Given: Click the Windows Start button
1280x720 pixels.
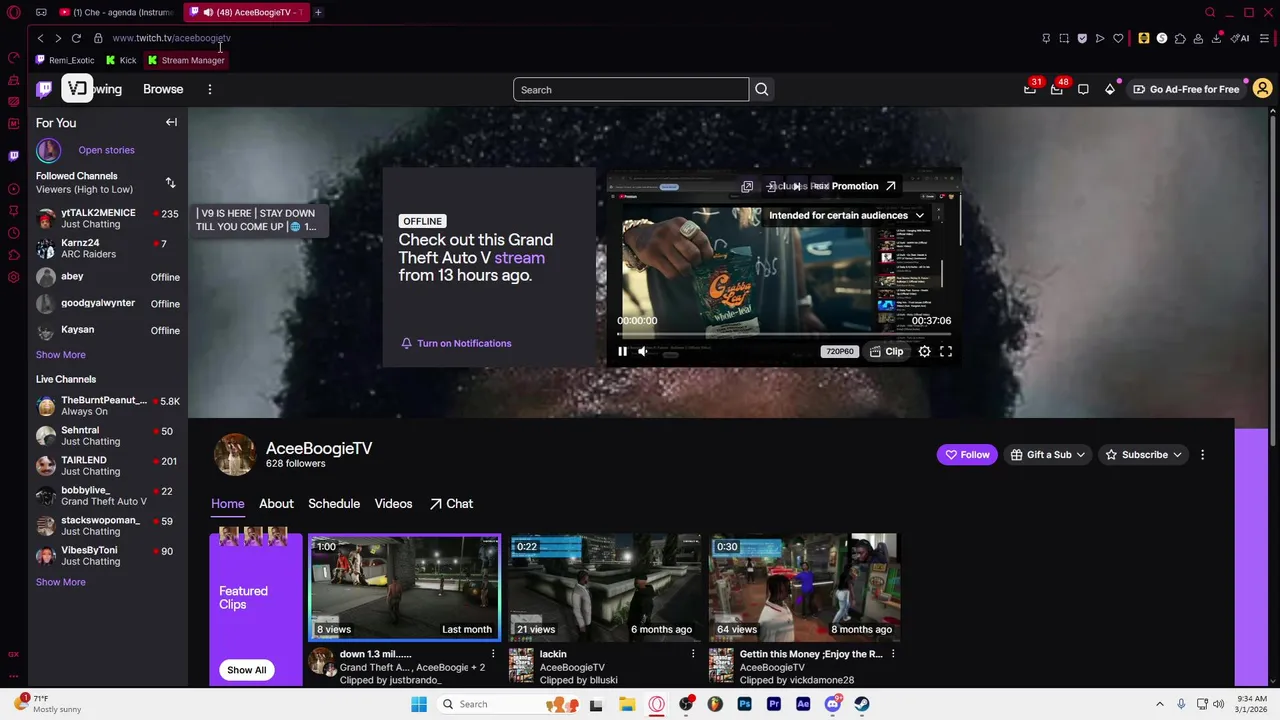Looking at the screenshot, I should [x=419, y=704].
